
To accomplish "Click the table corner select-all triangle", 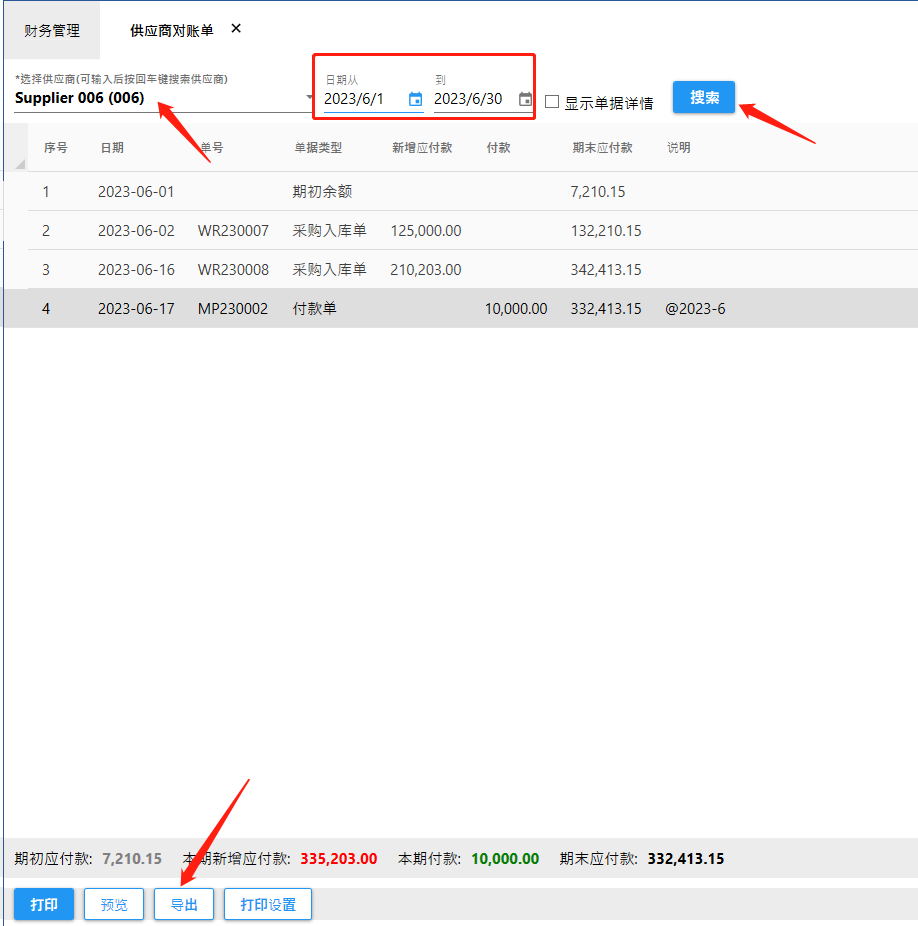I will [20, 163].
